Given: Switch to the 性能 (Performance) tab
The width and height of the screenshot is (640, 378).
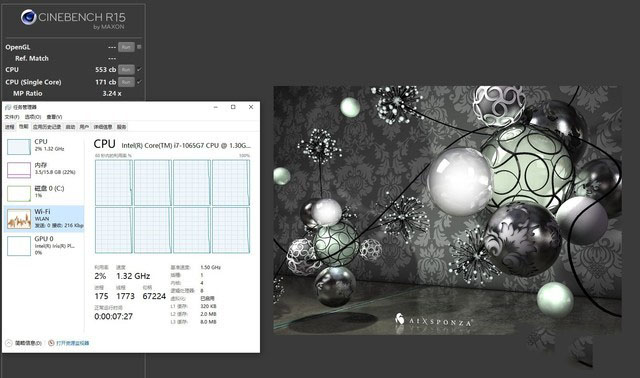Looking at the screenshot, I should pyautogui.click(x=24, y=127).
